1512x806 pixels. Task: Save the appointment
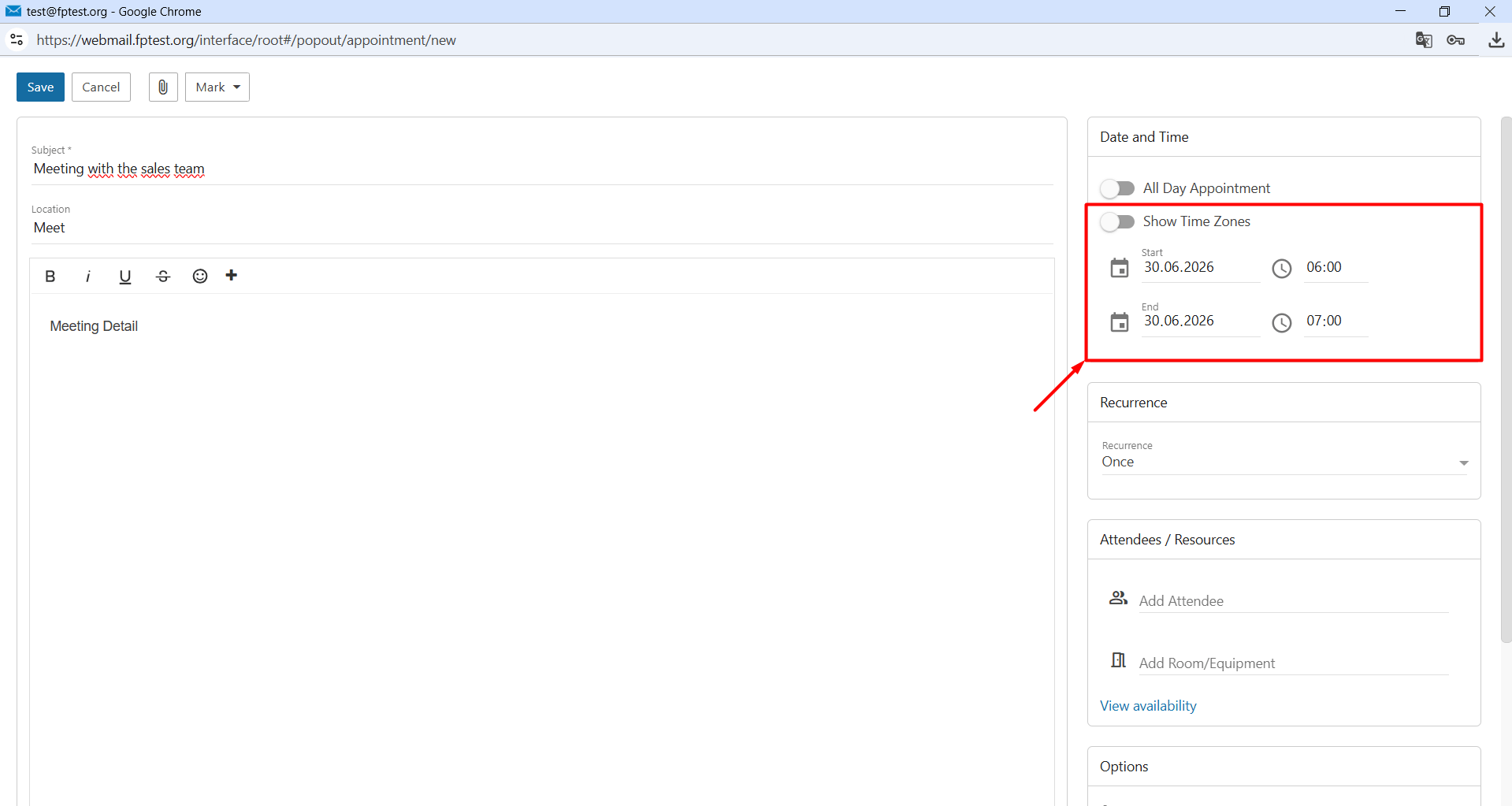(x=40, y=87)
